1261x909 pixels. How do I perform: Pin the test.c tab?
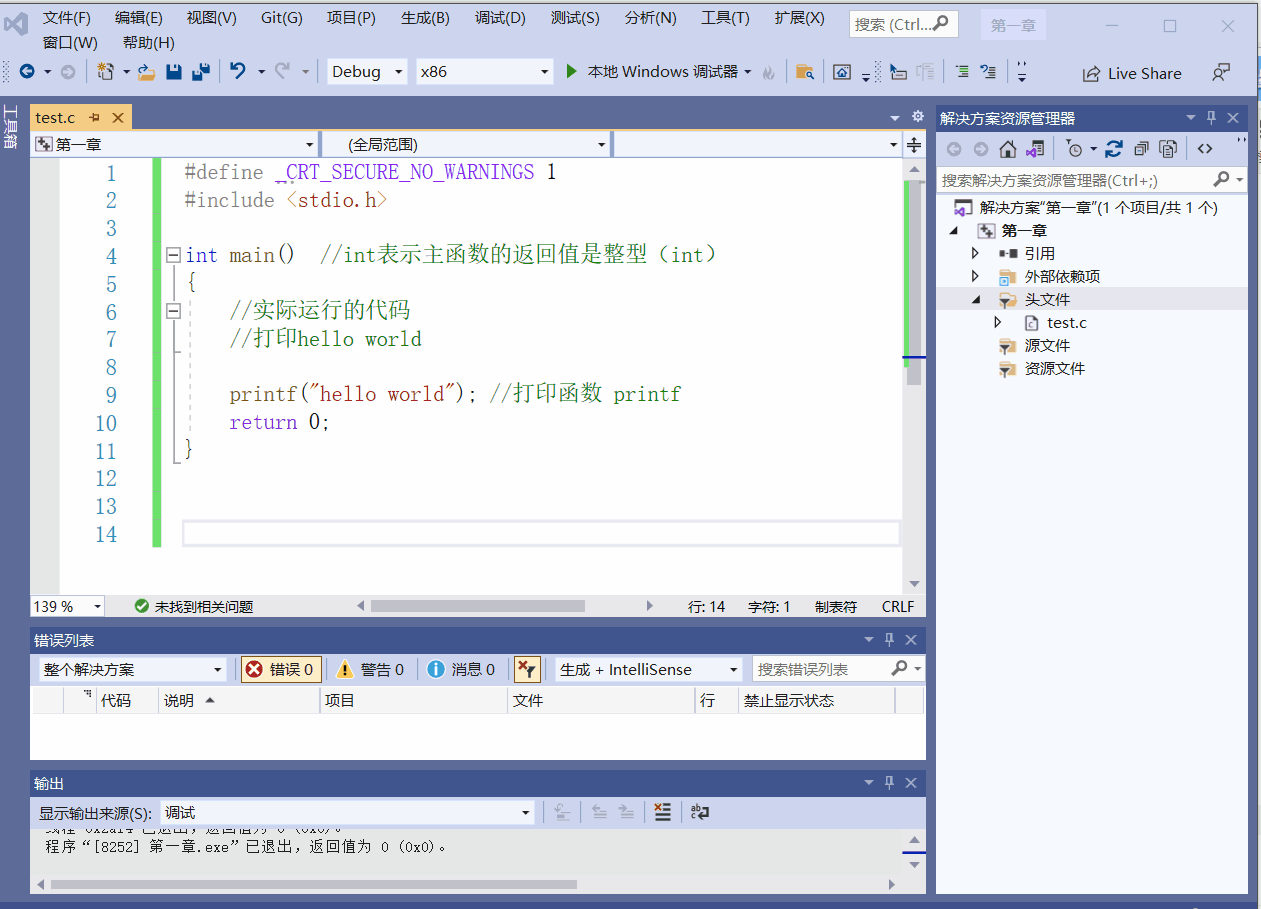point(95,118)
